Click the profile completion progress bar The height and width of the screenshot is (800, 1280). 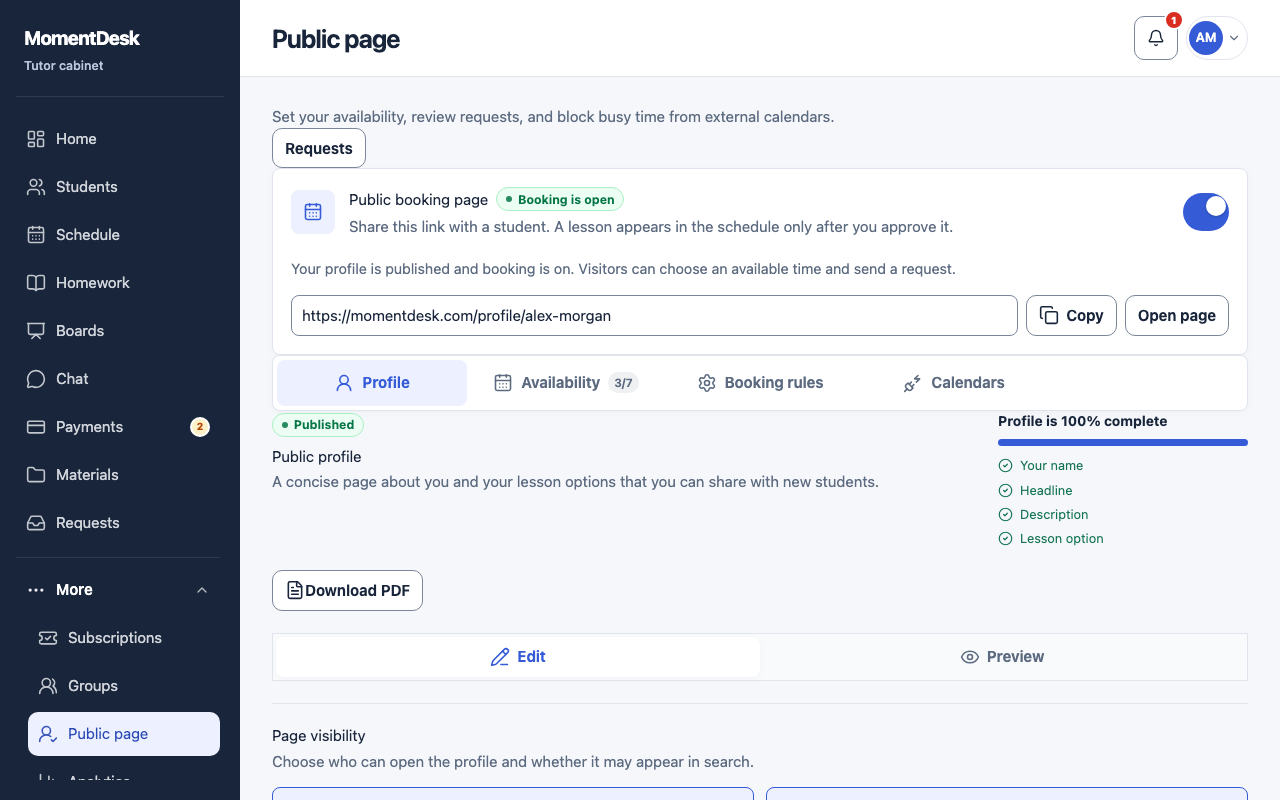pos(1123,442)
